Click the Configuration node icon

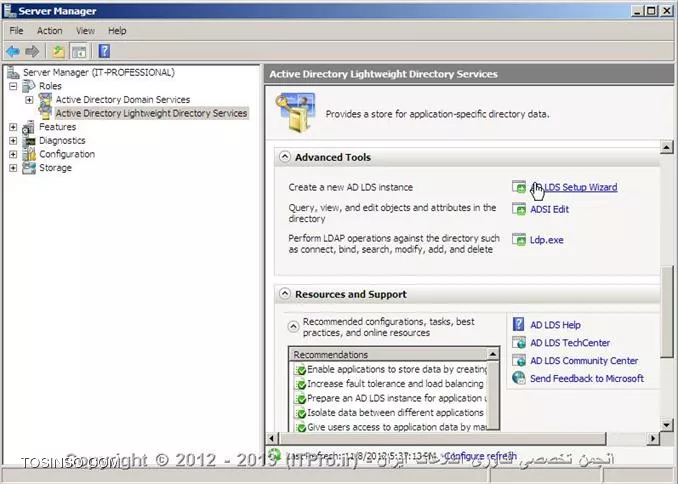[29, 154]
